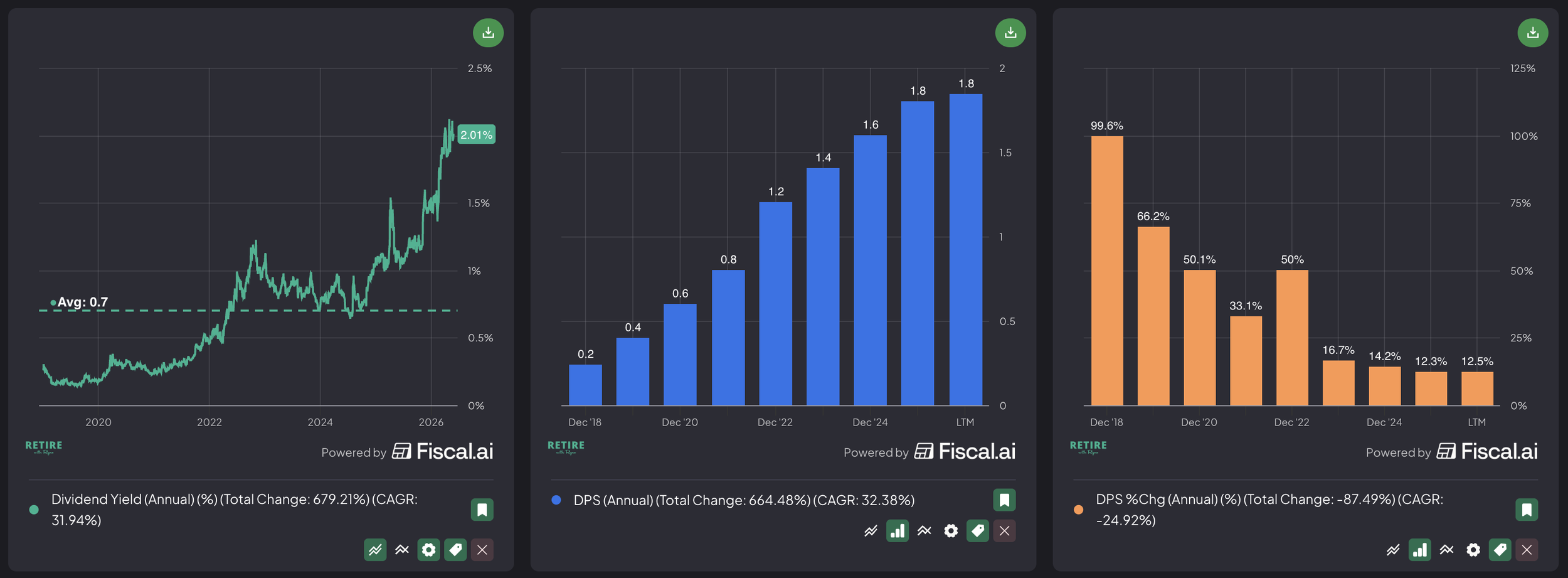Download the DPS (Annual) bar chart
The image size is (1568, 578).
click(x=1010, y=33)
